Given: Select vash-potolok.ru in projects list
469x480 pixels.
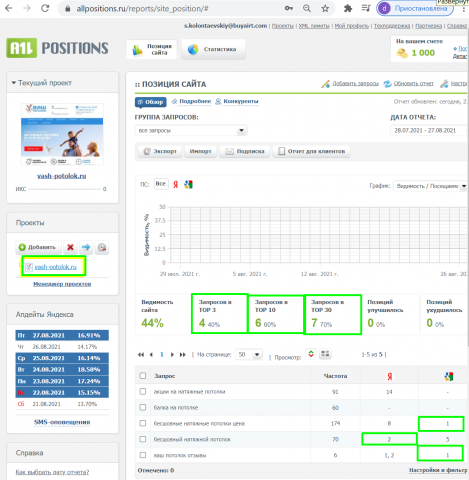Looking at the screenshot, I should [x=55, y=267].
